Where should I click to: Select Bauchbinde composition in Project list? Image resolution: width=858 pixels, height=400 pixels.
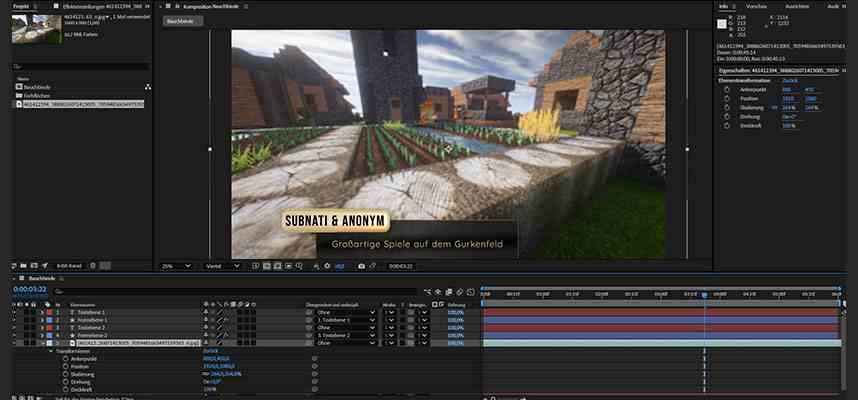click(36, 87)
